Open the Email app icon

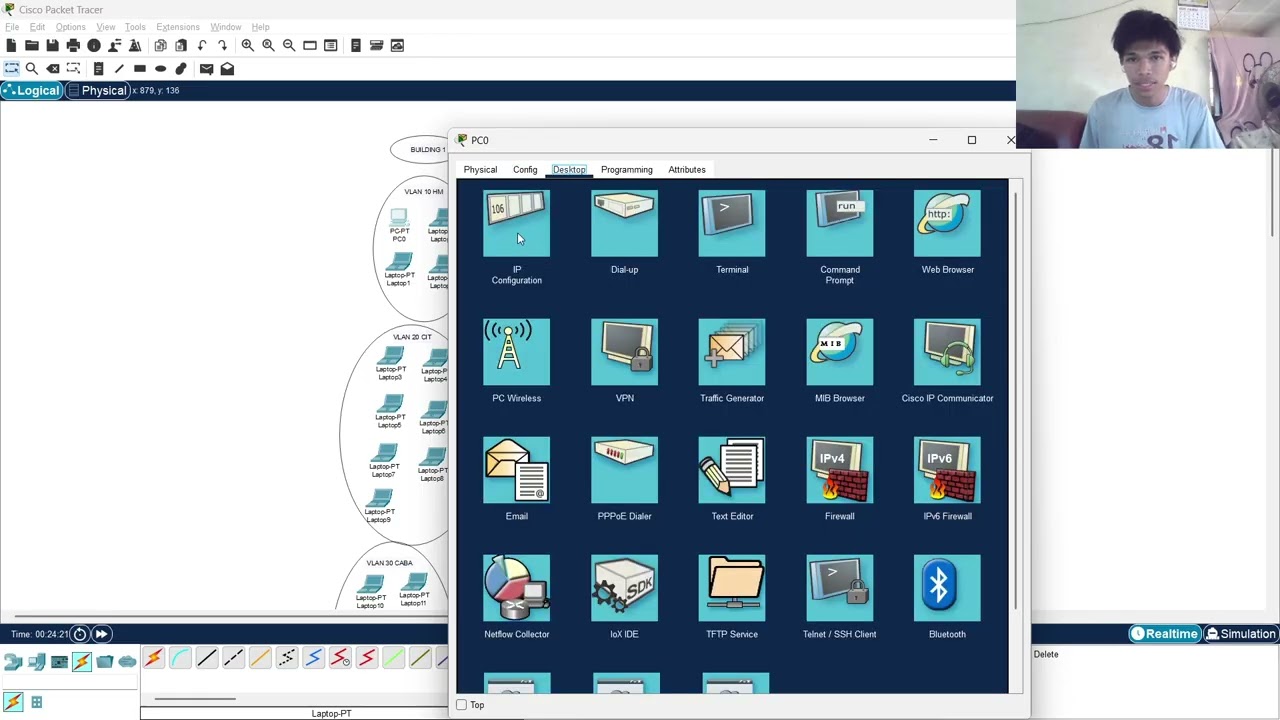click(x=516, y=470)
